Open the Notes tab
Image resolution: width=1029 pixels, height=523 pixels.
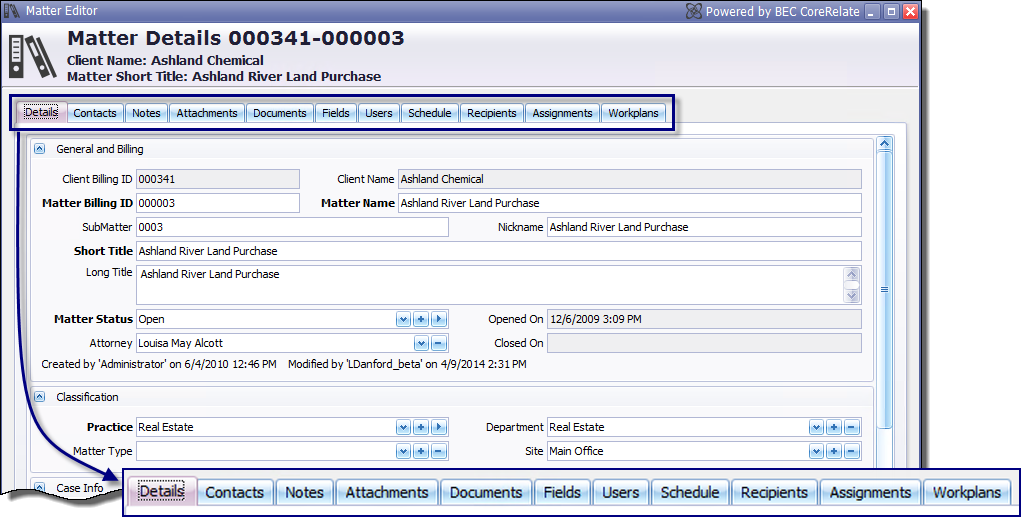click(146, 113)
